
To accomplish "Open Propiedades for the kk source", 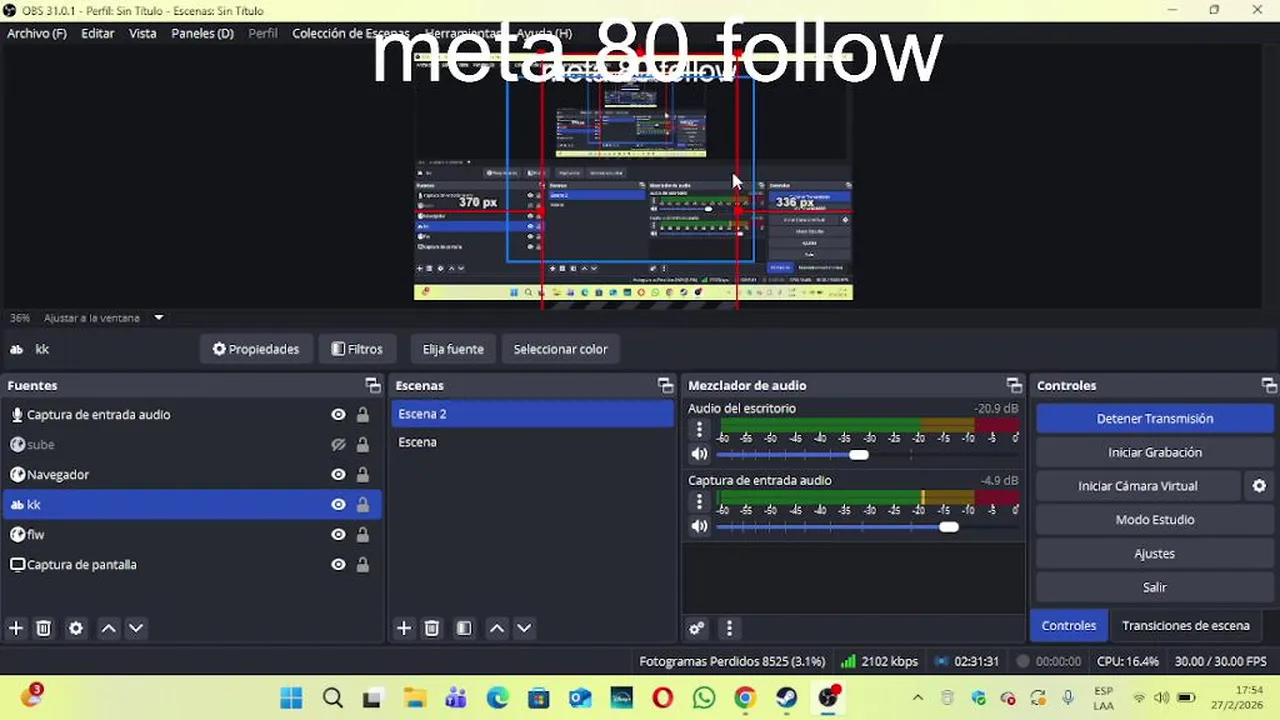I will (256, 349).
